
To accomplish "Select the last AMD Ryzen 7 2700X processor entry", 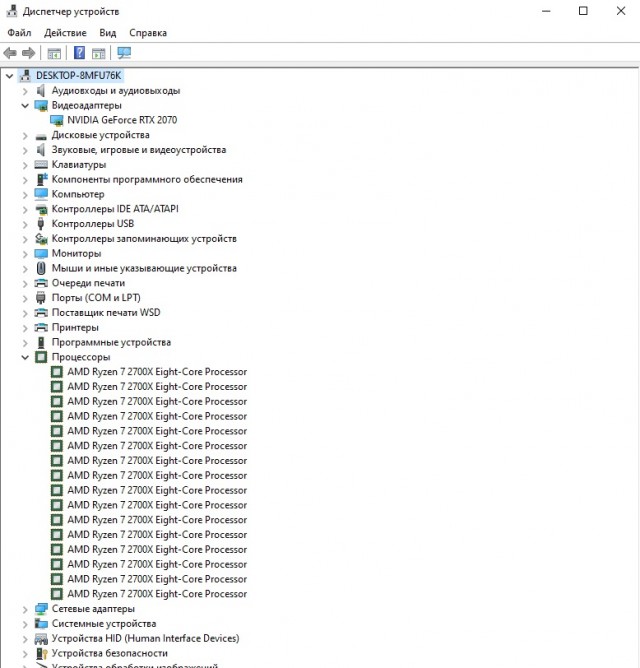I will [157, 594].
